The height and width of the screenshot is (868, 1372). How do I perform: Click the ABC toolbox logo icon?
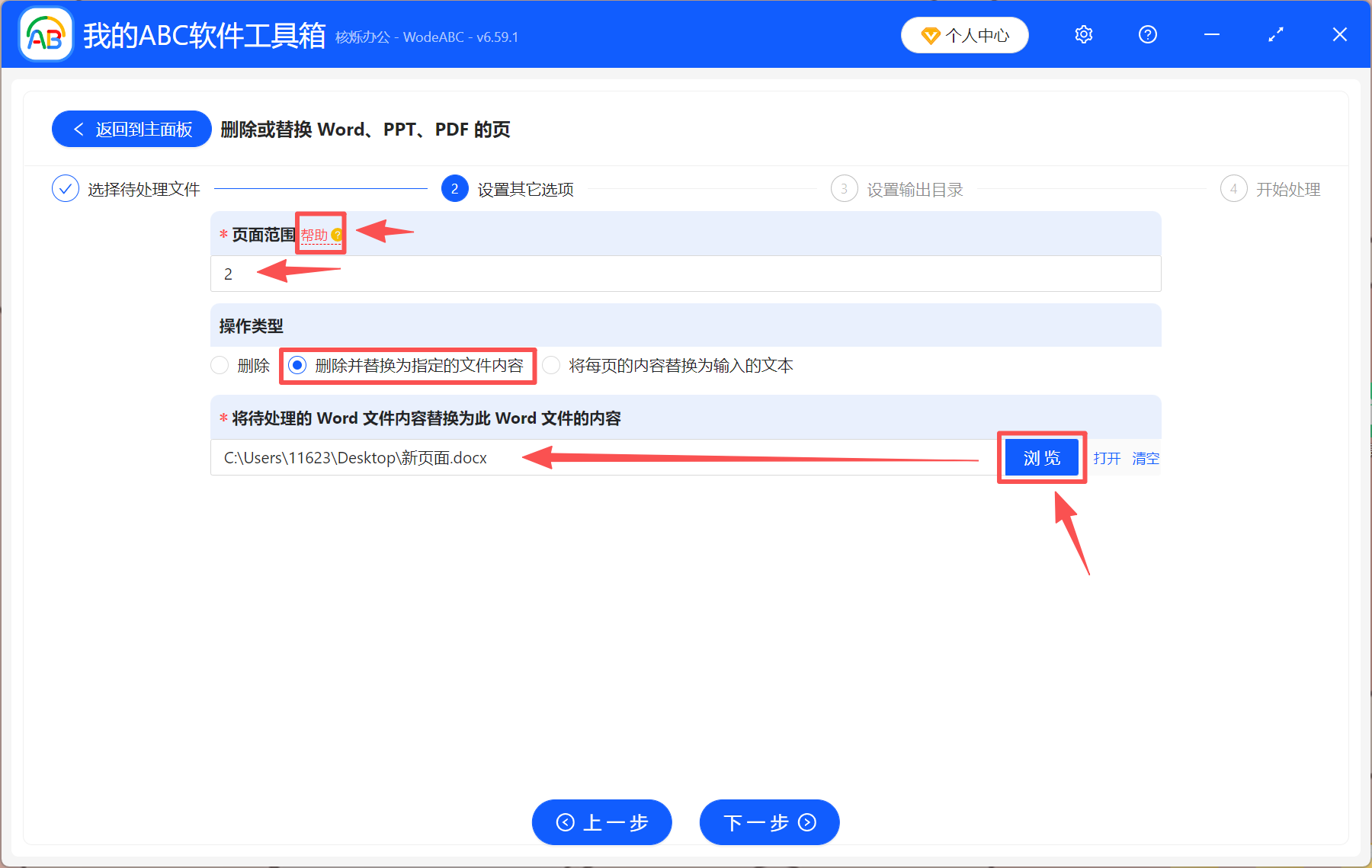[45, 34]
